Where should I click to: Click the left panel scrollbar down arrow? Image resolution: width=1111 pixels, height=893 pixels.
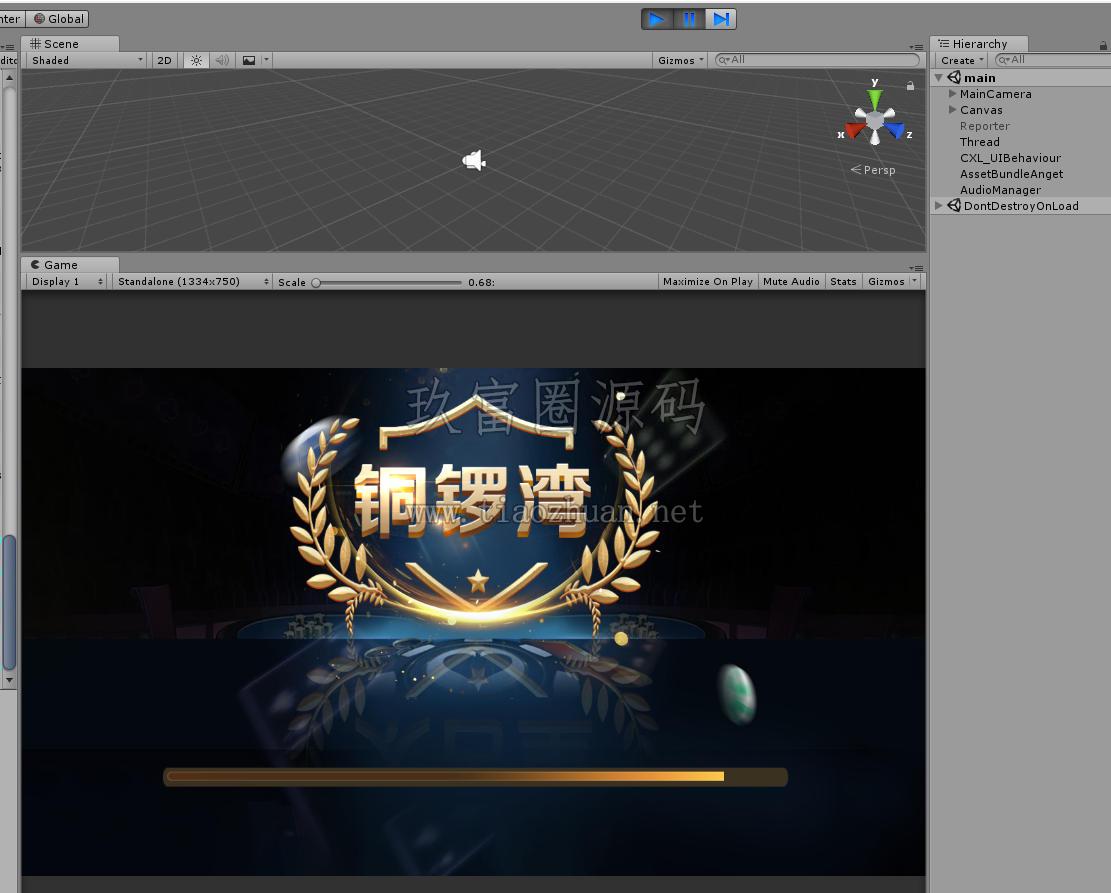9,680
